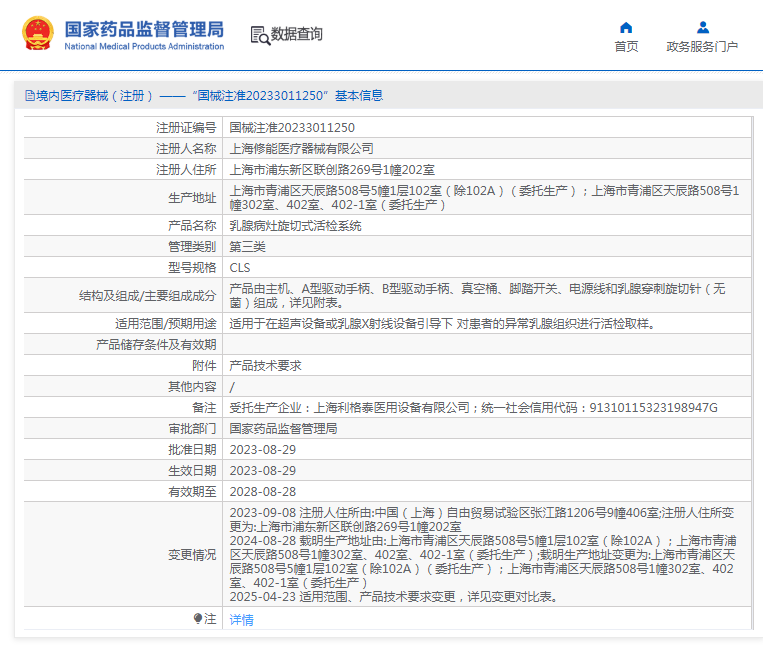The image size is (763, 645).
Task: Click the national emblem logo
Action: [38, 34]
